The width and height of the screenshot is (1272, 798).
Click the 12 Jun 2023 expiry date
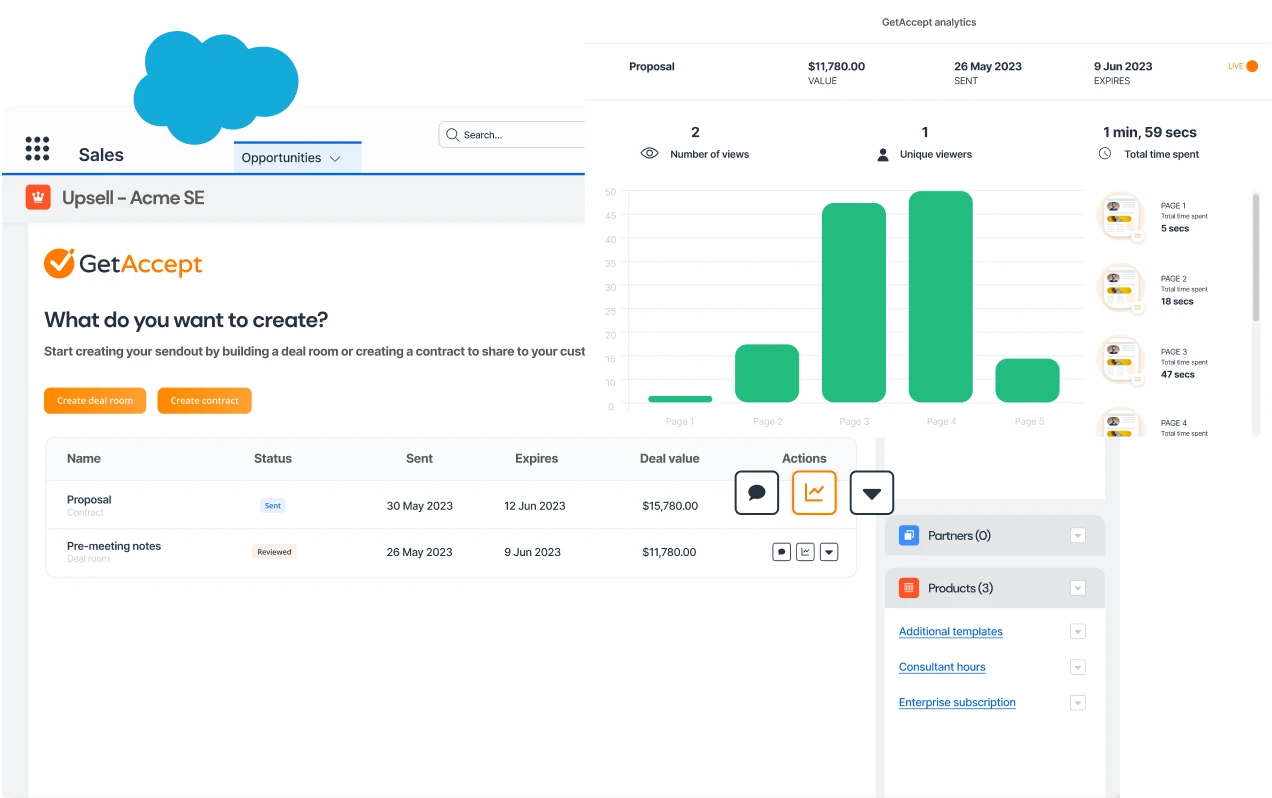(535, 506)
